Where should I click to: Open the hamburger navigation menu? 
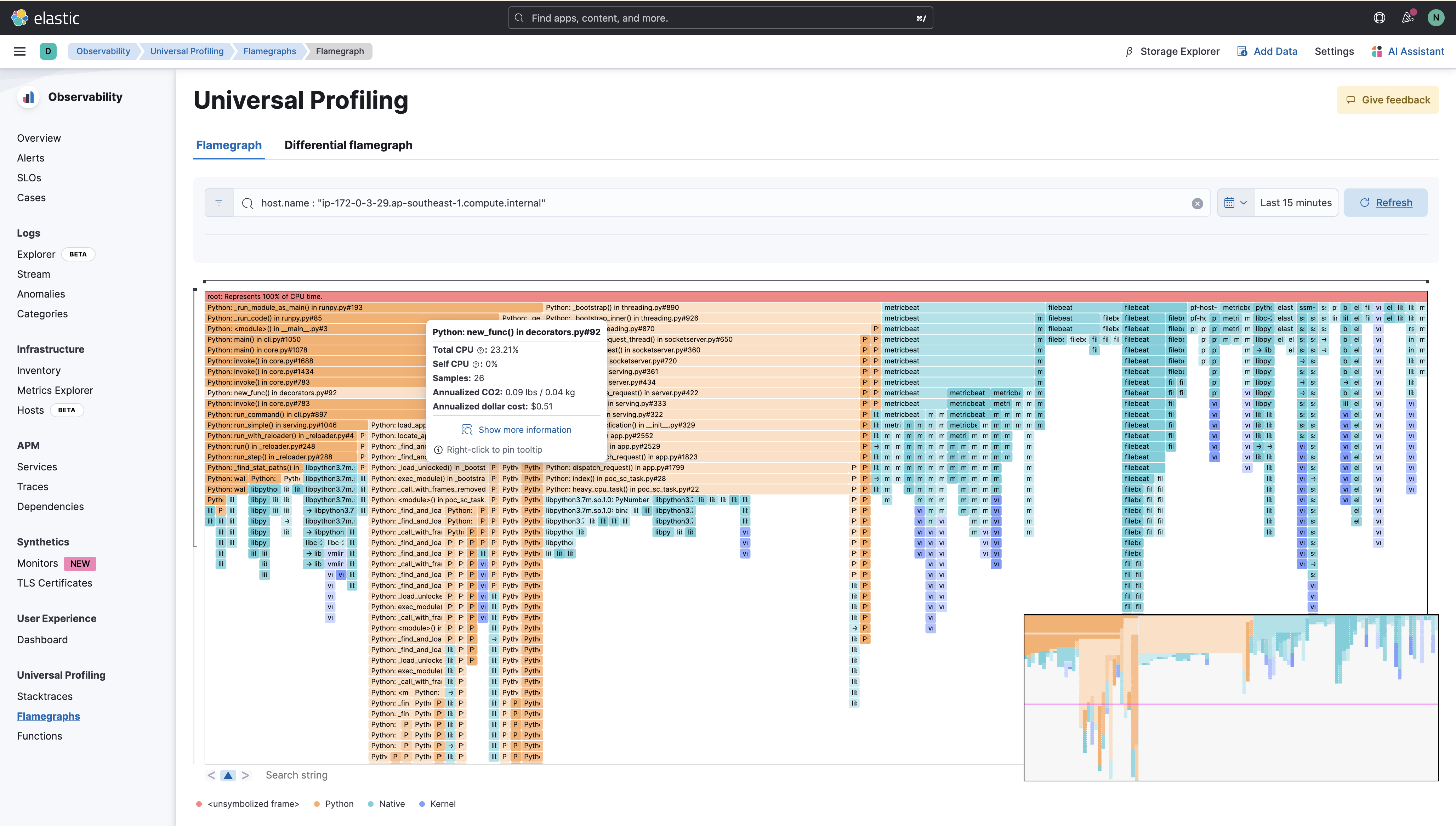tap(20, 51)
